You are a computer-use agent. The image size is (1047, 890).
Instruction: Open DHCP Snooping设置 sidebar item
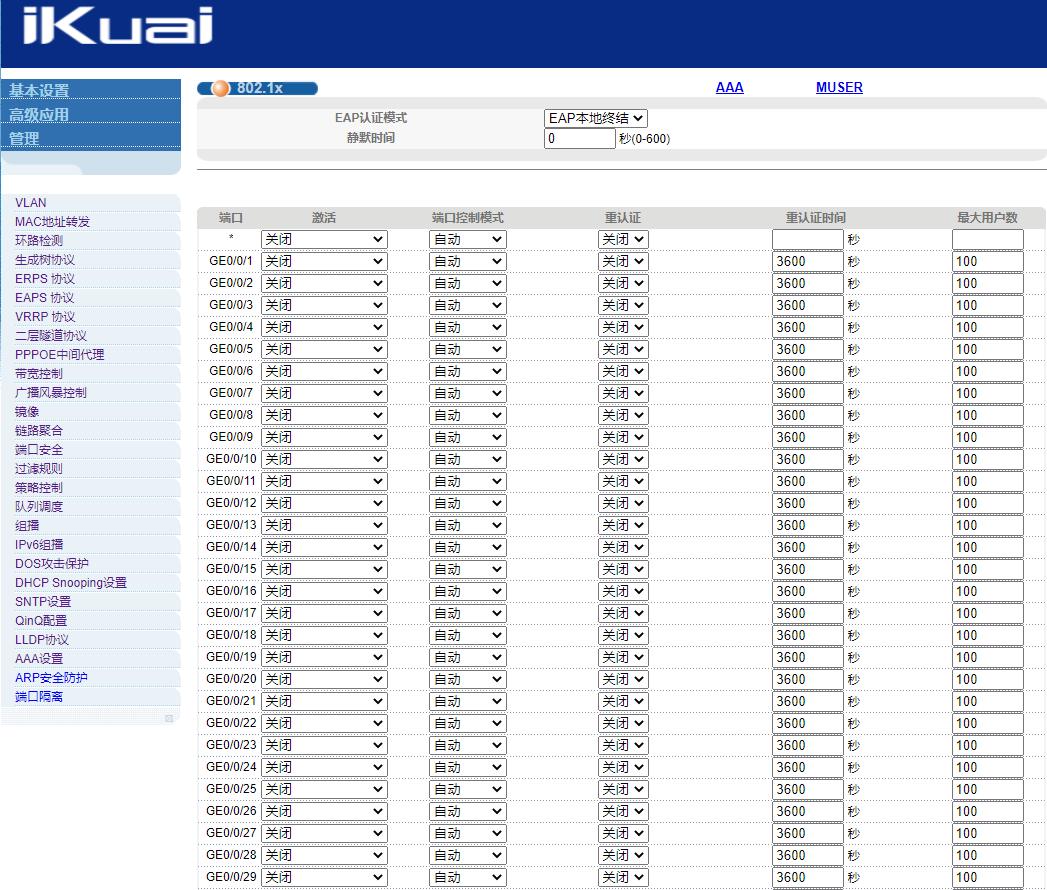(x=71, y=583)
